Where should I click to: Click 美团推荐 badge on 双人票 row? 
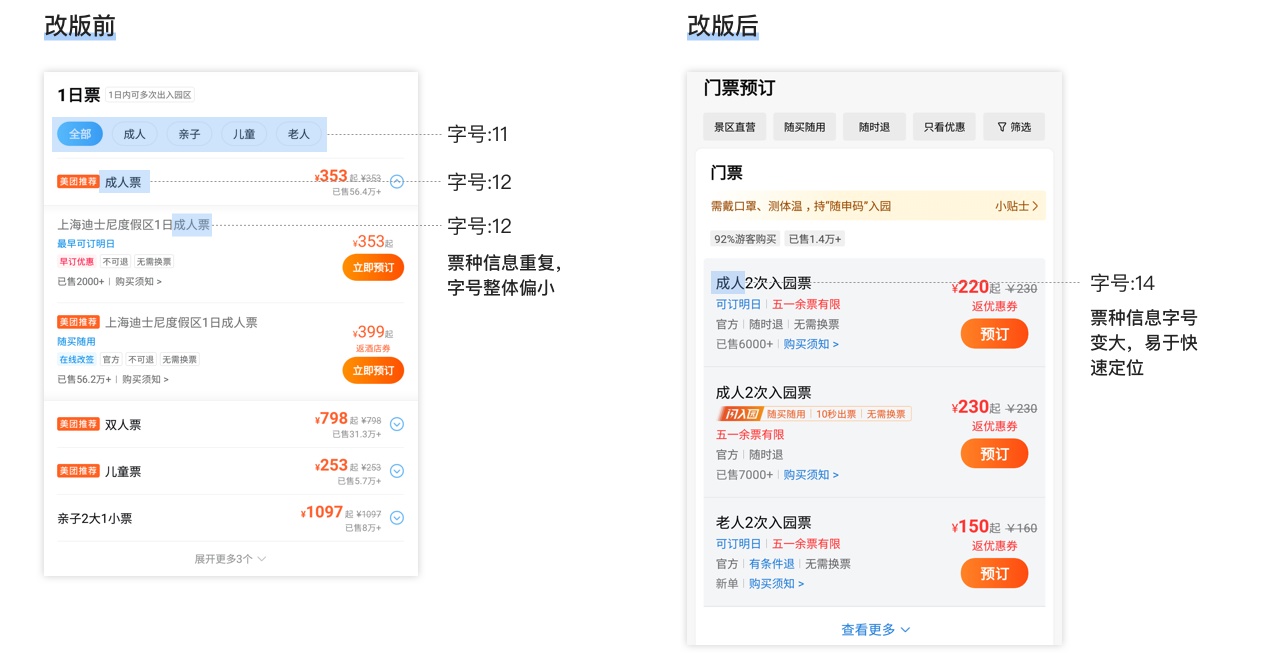pos(78,423)
